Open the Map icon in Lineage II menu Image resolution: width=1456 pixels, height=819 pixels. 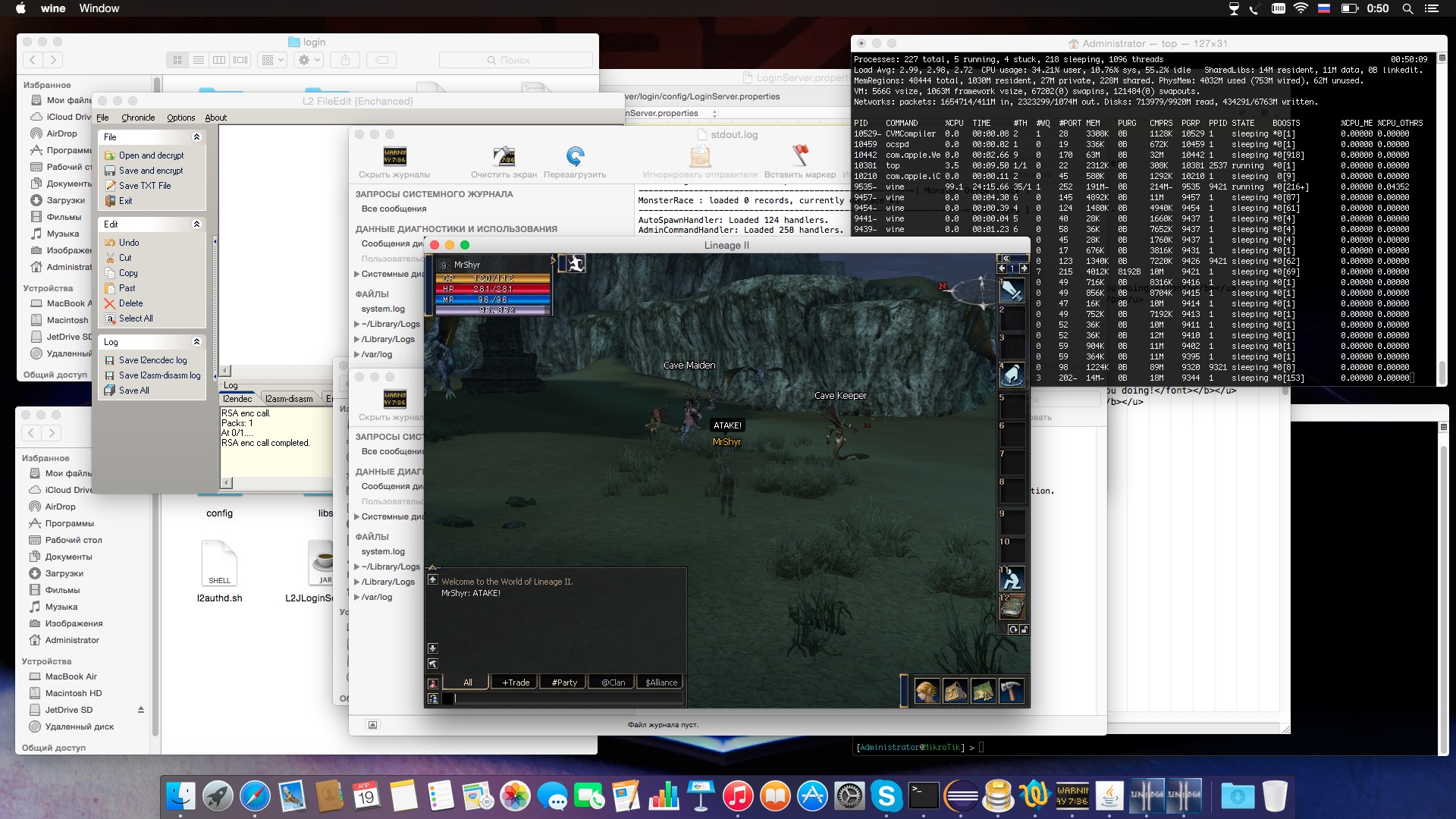click(x=984, y=691)
